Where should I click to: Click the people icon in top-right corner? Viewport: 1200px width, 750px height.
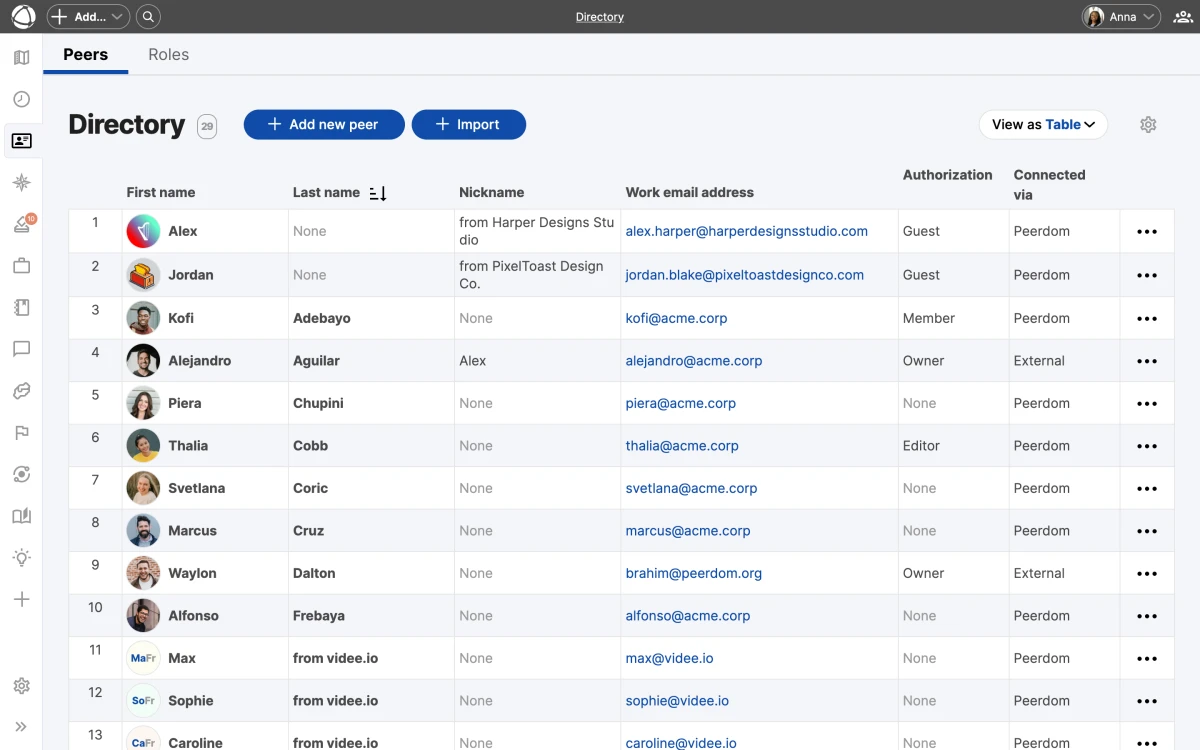(x=1181, y=16)
